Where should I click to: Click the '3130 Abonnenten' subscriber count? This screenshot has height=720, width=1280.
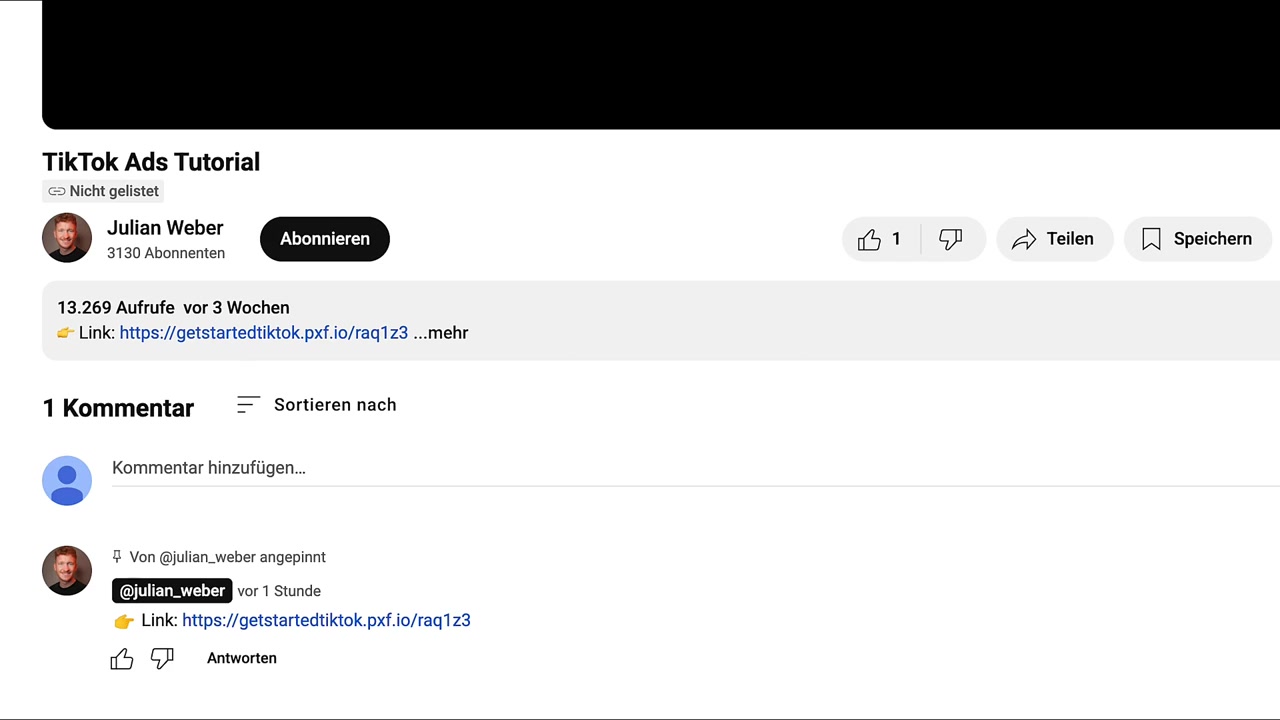[166, 253]
